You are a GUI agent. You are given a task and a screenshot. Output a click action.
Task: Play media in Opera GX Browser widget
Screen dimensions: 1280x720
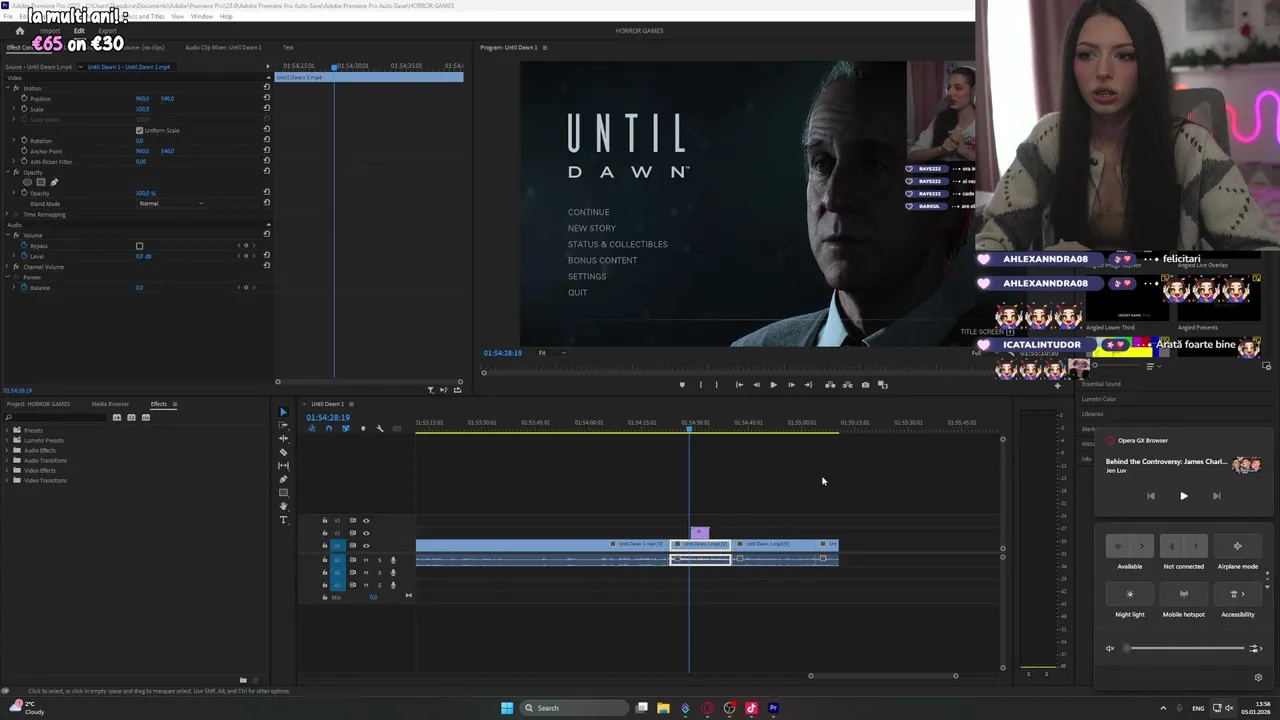[x=1183, y=496]
